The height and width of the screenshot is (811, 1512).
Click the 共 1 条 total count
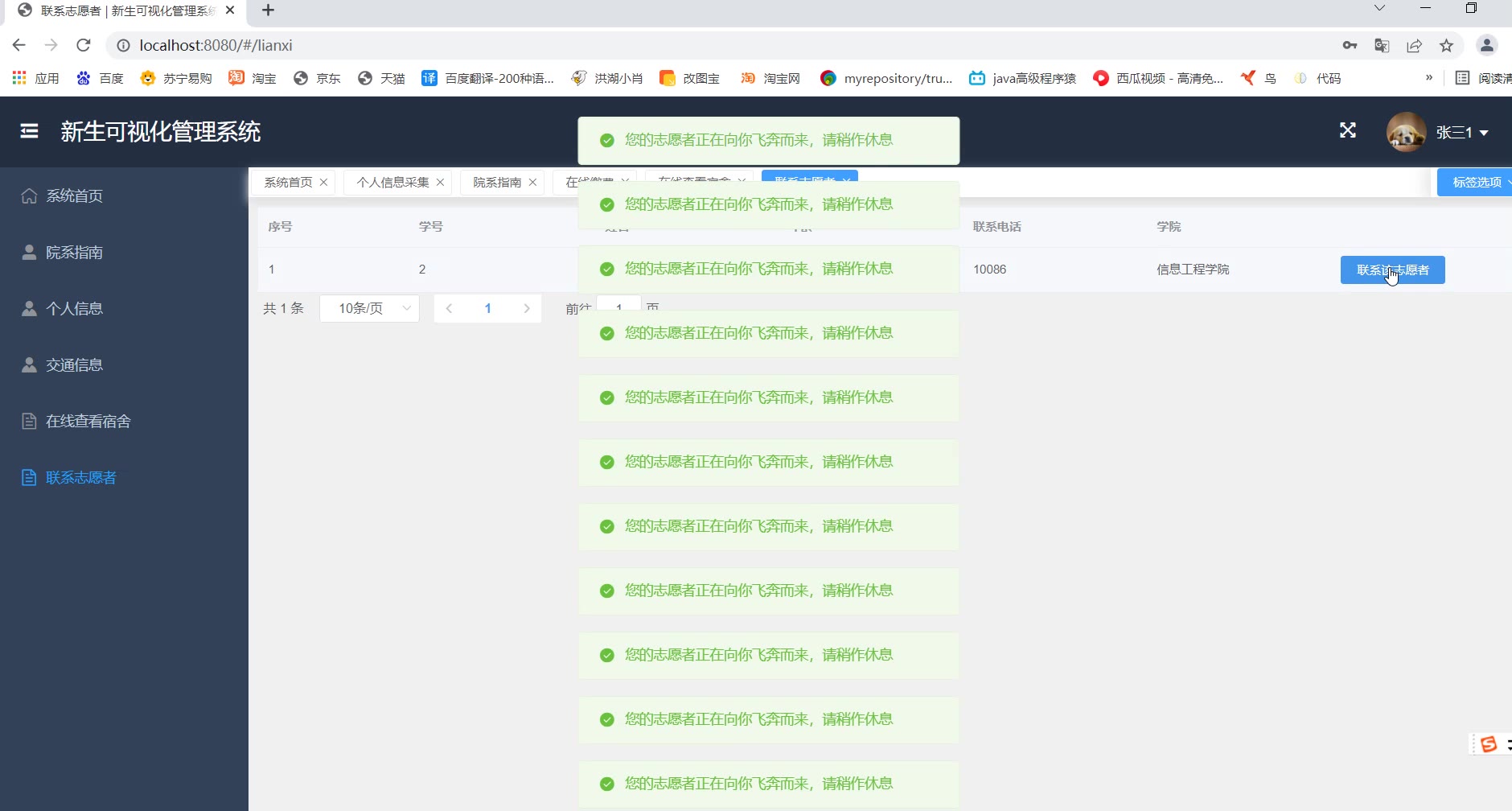[283, 308]
